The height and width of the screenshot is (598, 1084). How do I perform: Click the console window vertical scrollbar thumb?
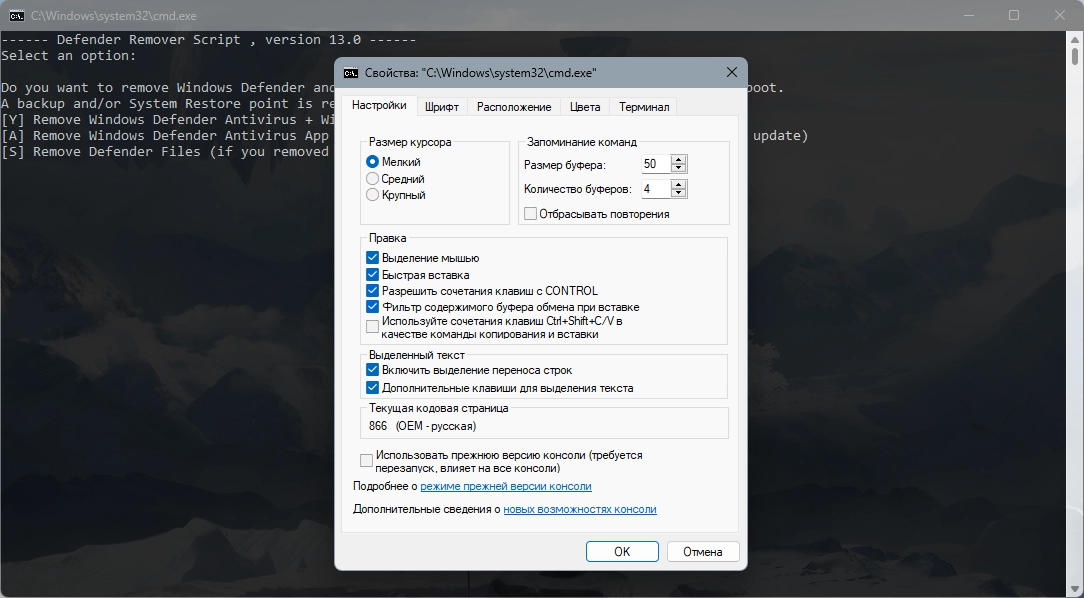pos(1075,55)
